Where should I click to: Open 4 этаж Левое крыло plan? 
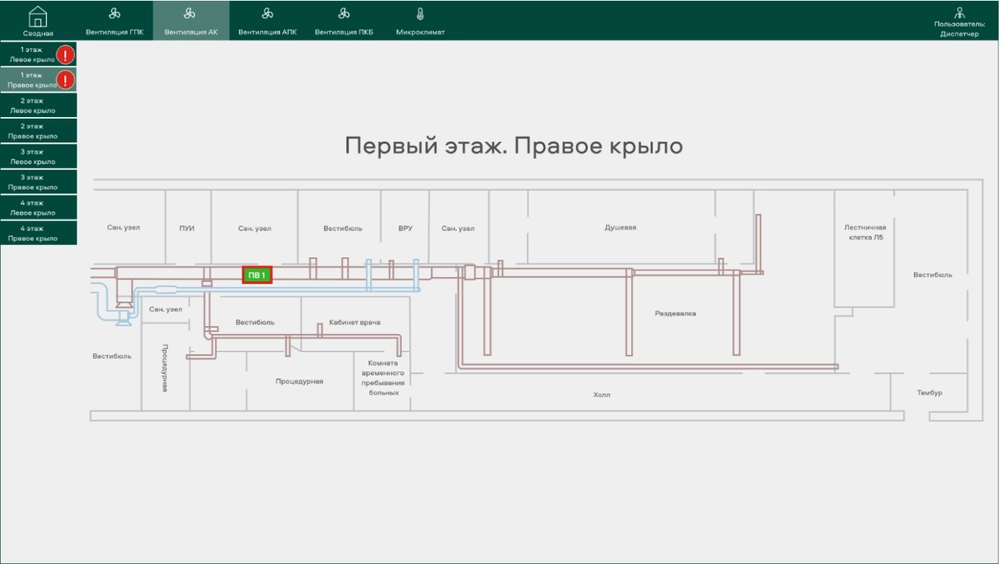click(x=32, y=208)
